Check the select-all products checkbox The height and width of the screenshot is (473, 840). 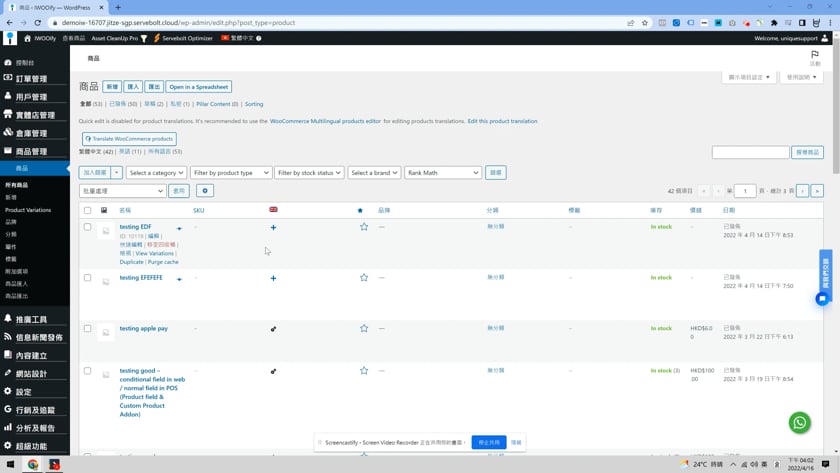point(87,210)
